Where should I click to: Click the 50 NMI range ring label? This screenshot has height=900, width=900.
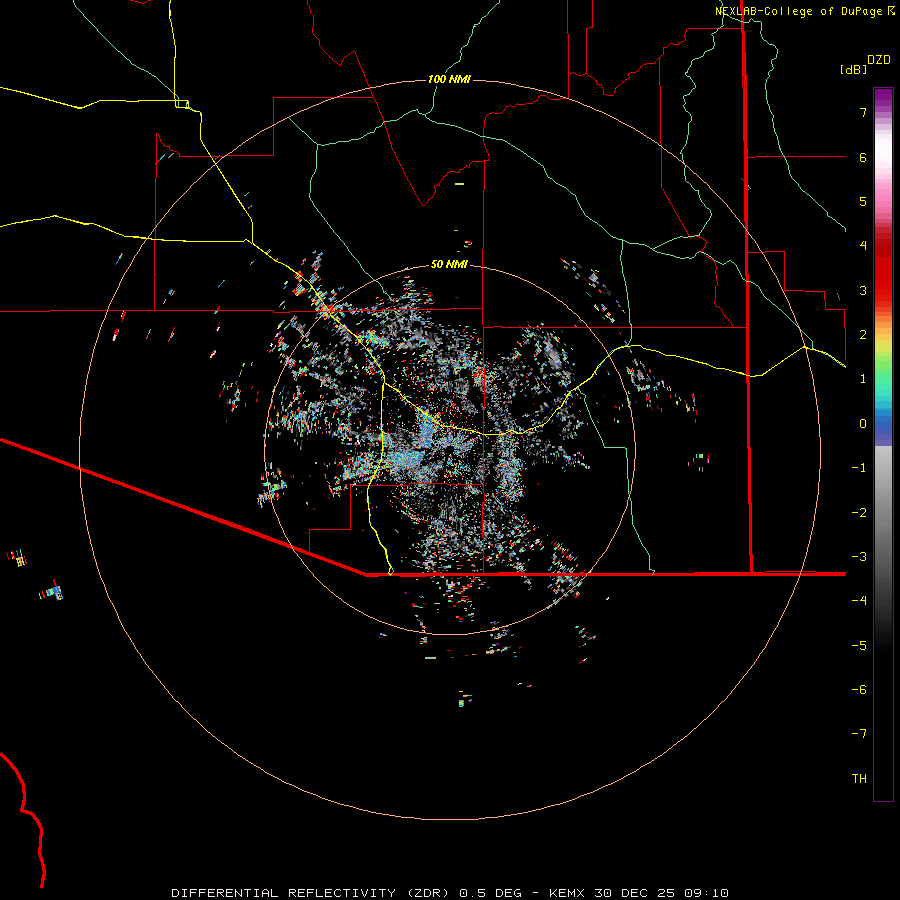(x=449, y=264)
